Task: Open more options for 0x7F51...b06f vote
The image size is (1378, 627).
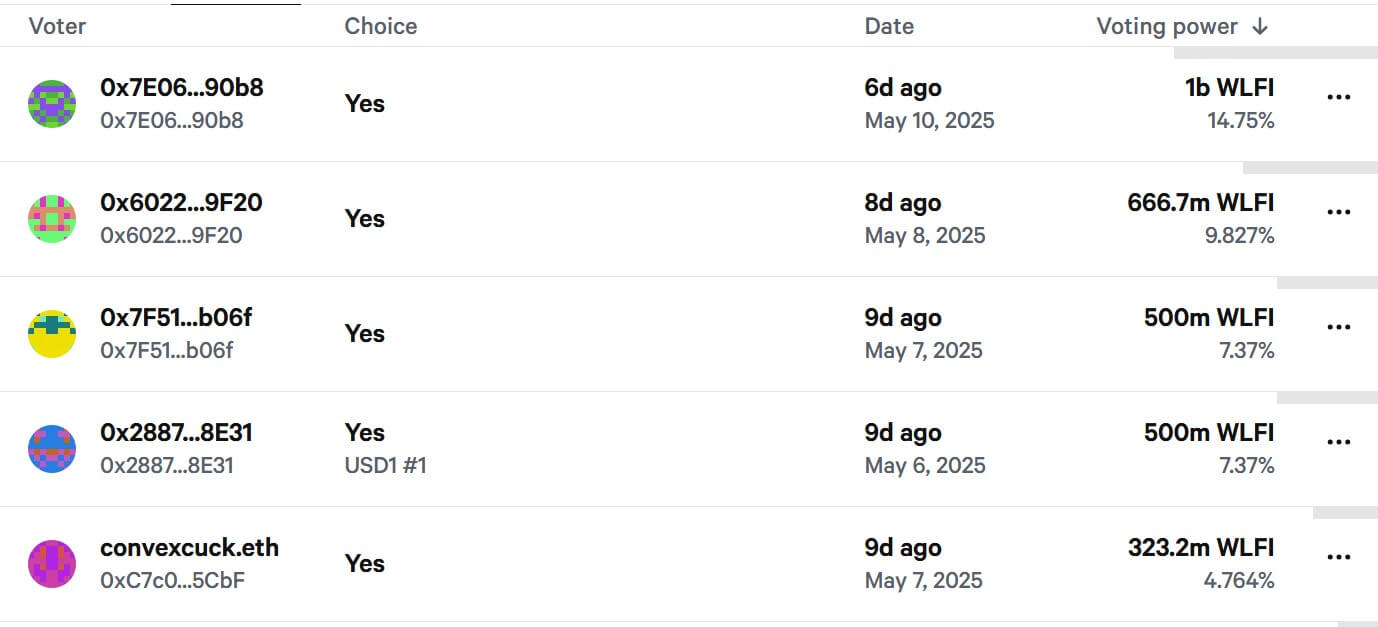Action: pos(1338,327)
